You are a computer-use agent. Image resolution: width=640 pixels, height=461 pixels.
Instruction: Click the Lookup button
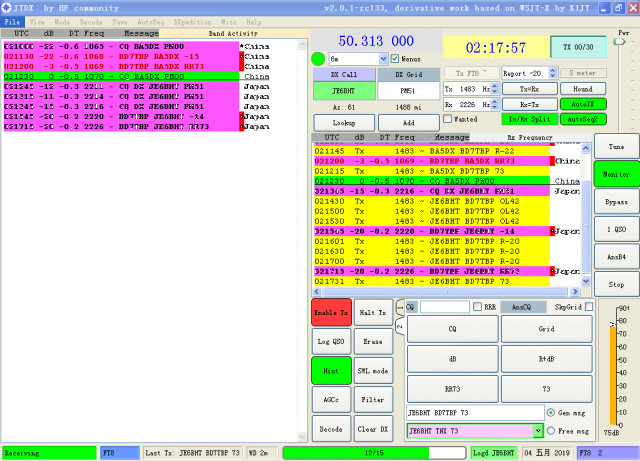tap(344, 122)
